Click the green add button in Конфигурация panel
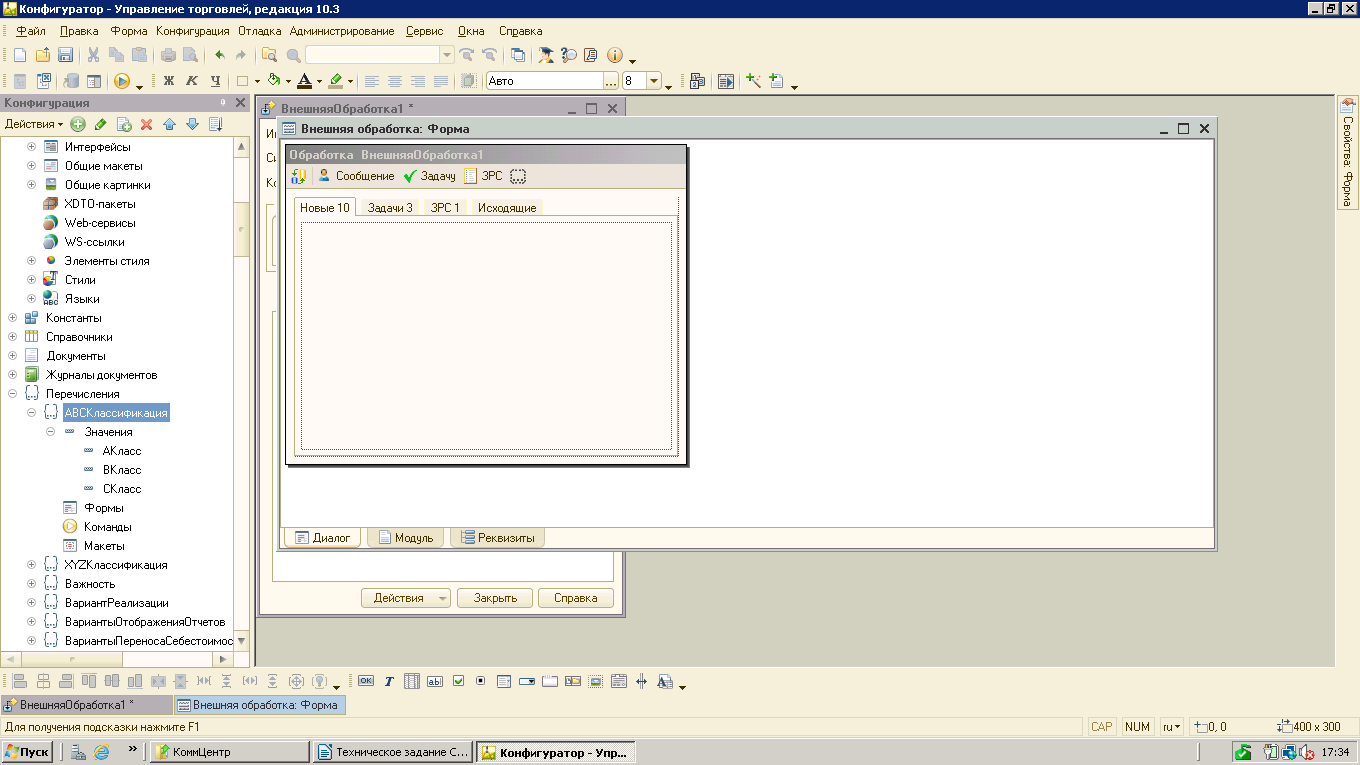1360x765 pixels. (78, 125)
